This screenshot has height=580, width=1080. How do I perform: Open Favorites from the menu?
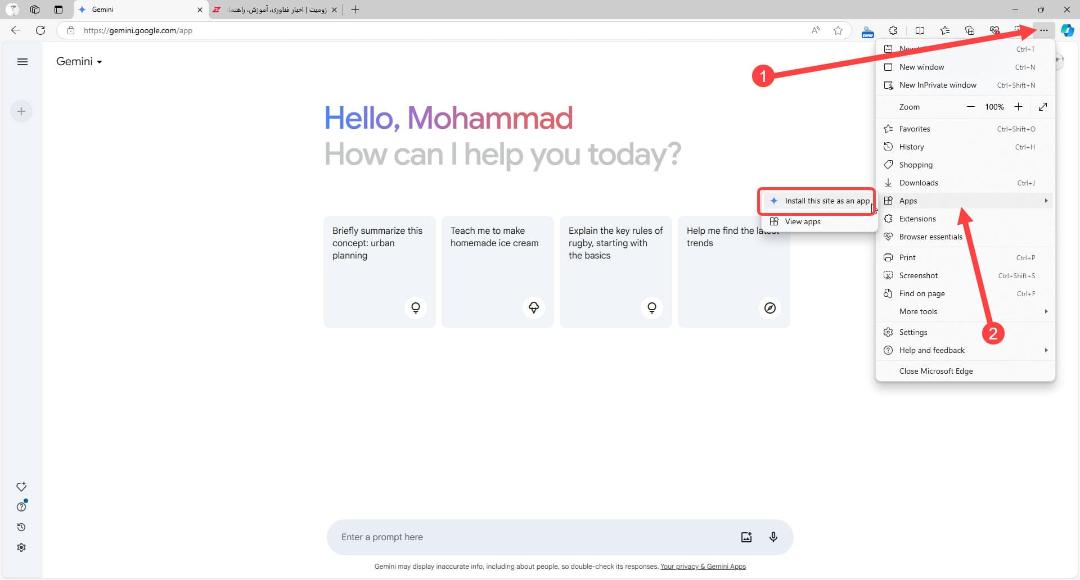point(965,129)
